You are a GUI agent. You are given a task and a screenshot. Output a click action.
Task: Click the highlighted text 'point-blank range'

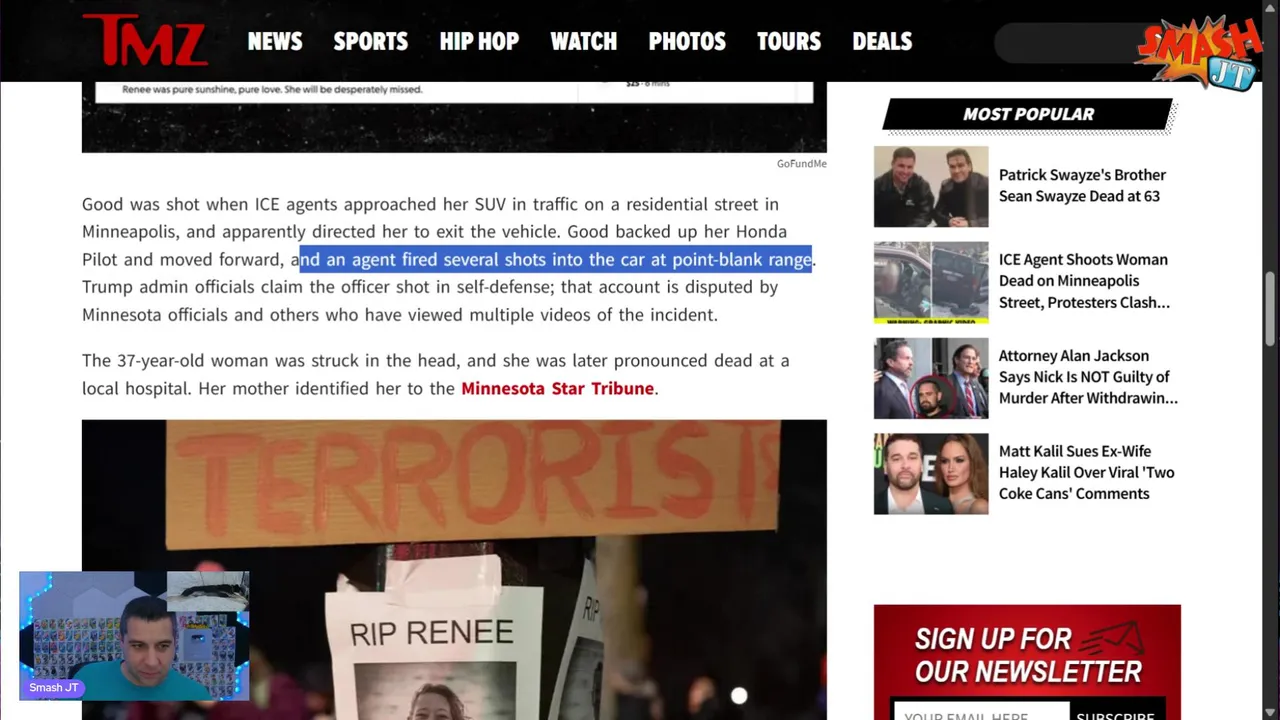[x=741, y=259]
